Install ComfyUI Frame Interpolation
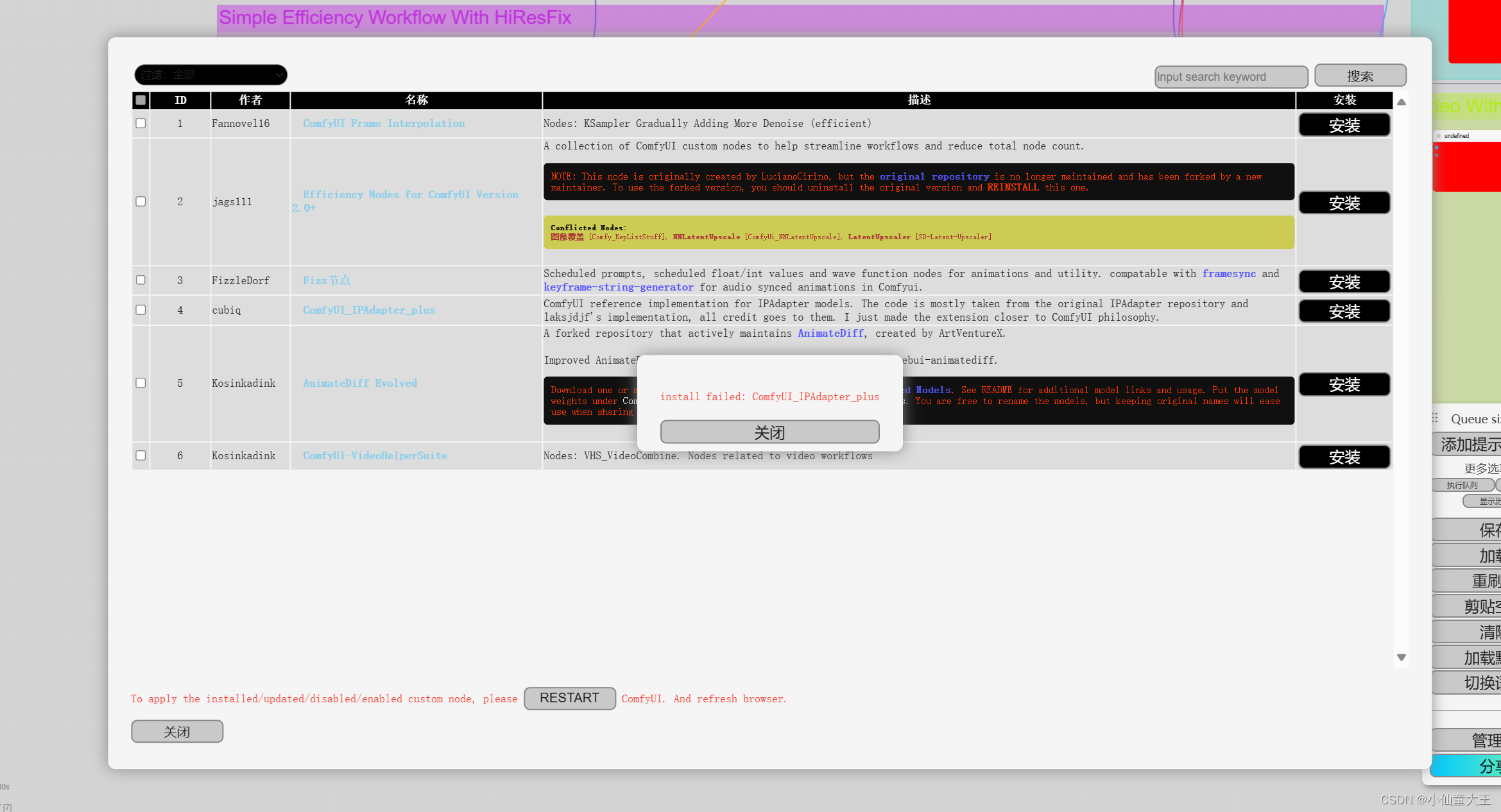This screenshot has width=1501, height=812. (1344, 125)
